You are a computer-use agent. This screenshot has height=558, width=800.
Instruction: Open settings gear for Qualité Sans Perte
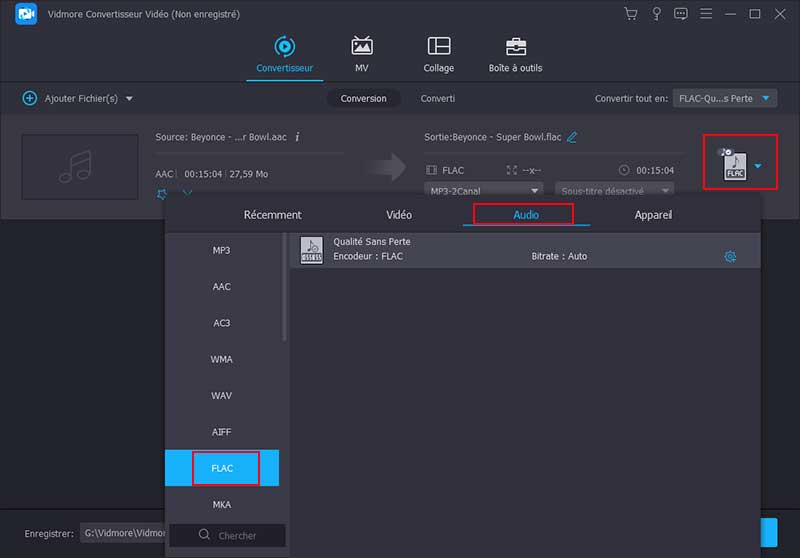(730, 257)
